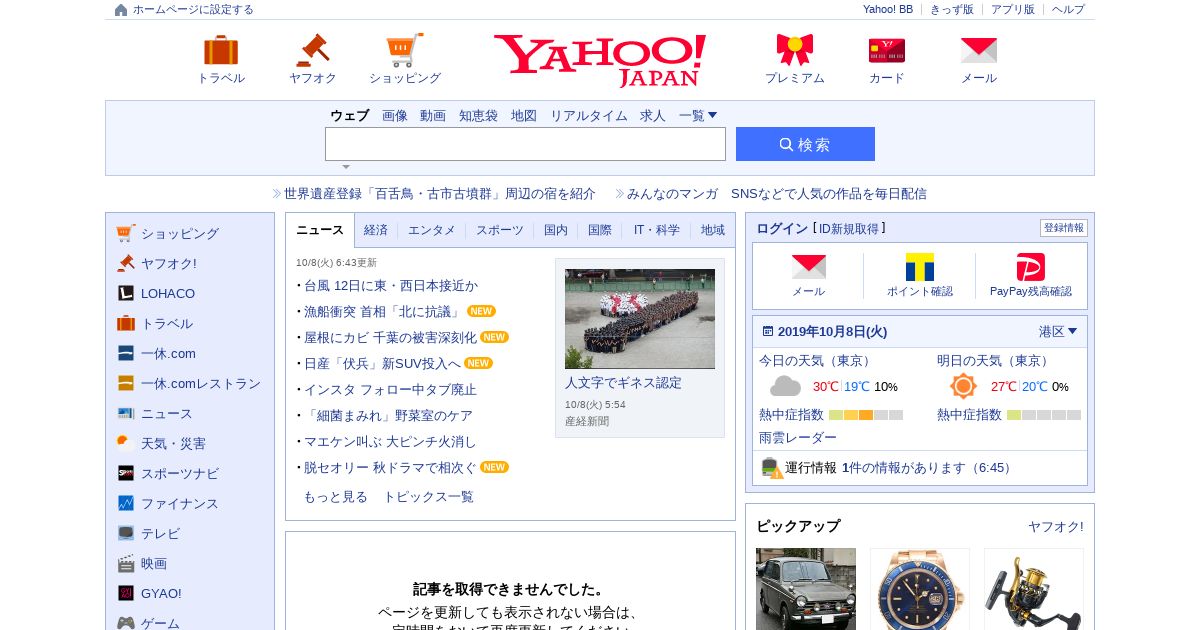This screenshot has height=630, width=1200.
Task: Select 画像 search category
Action: (395, 115)
